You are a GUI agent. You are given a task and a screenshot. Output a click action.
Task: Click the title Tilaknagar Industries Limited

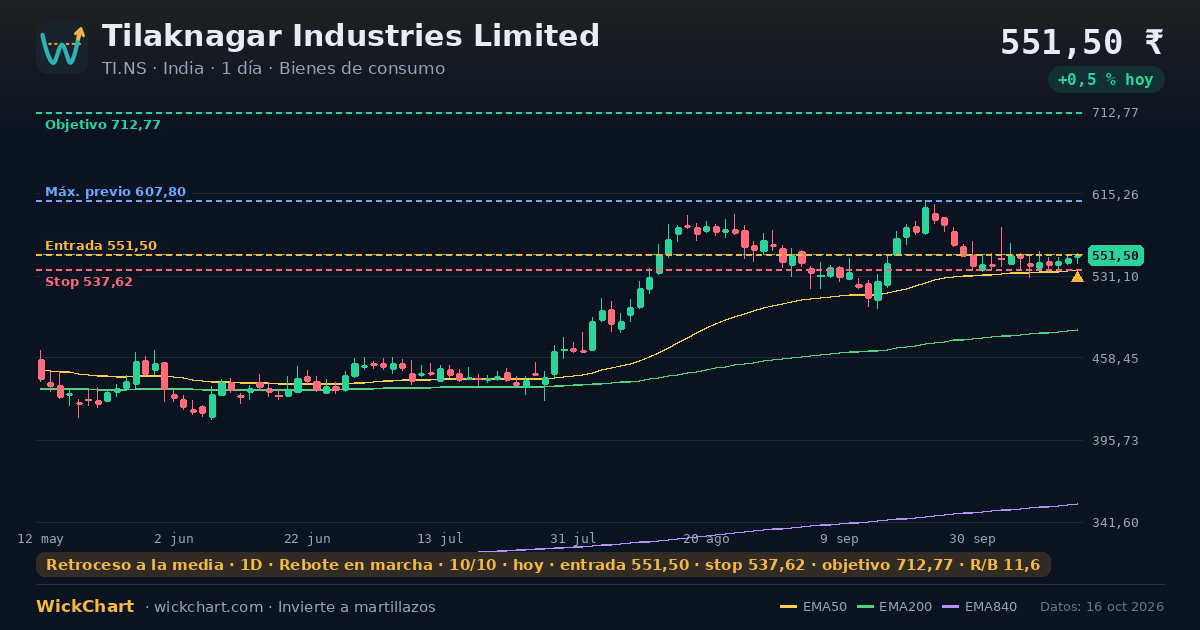(351, 36)
